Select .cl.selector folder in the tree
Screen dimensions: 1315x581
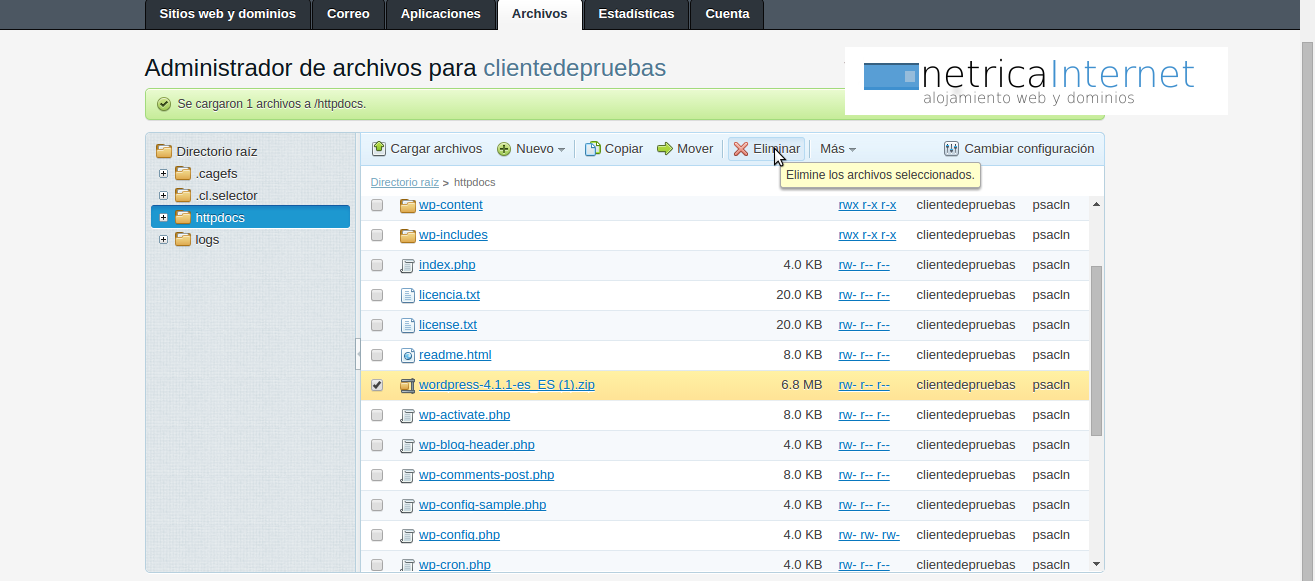pyautogui.click(x=226, y=196)
